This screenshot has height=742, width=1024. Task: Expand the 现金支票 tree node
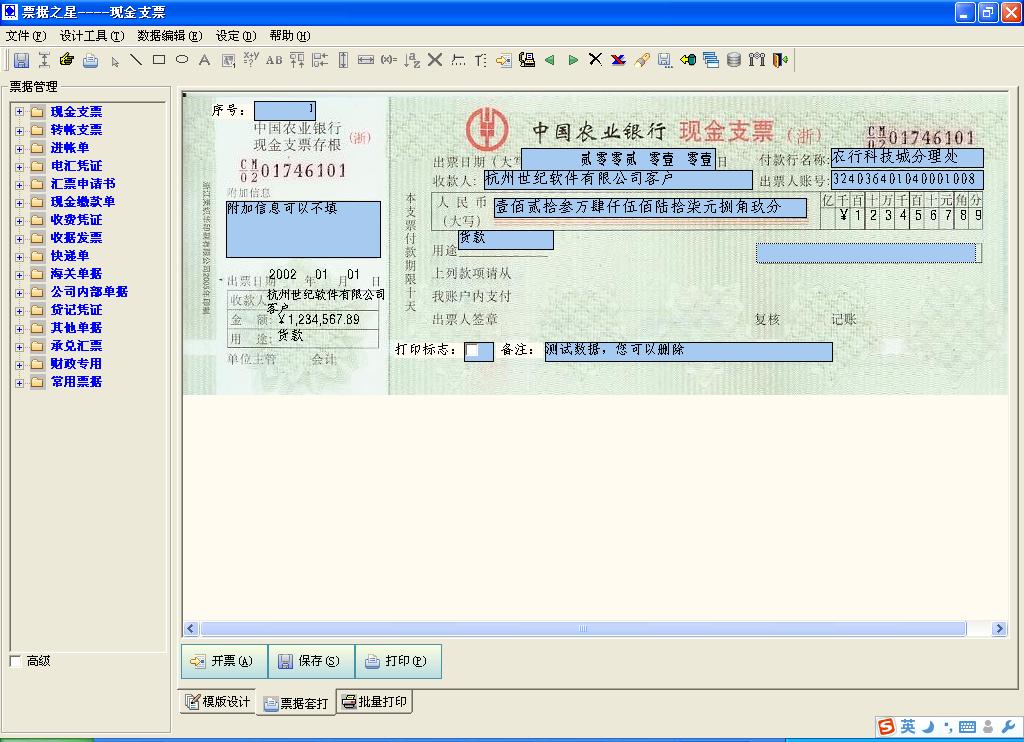(19, 112)
